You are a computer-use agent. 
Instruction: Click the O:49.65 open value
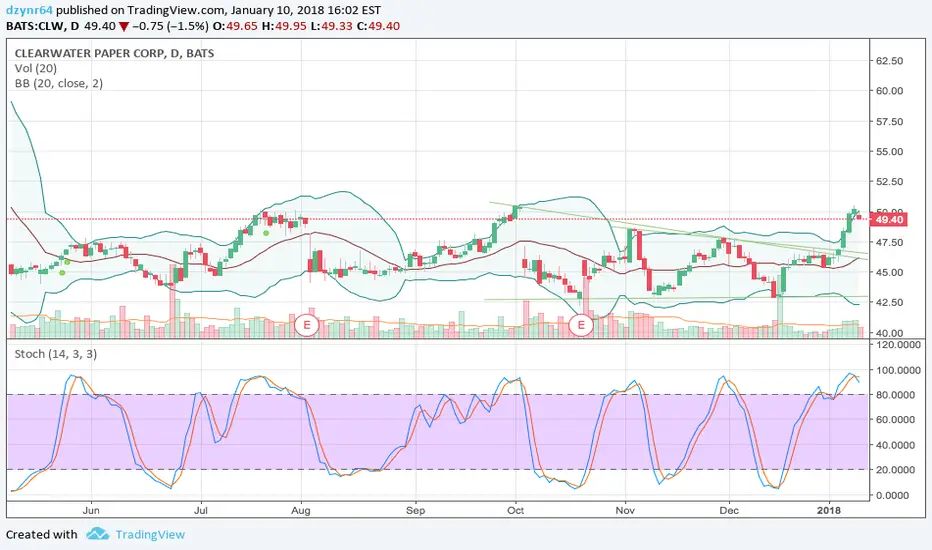235,26
